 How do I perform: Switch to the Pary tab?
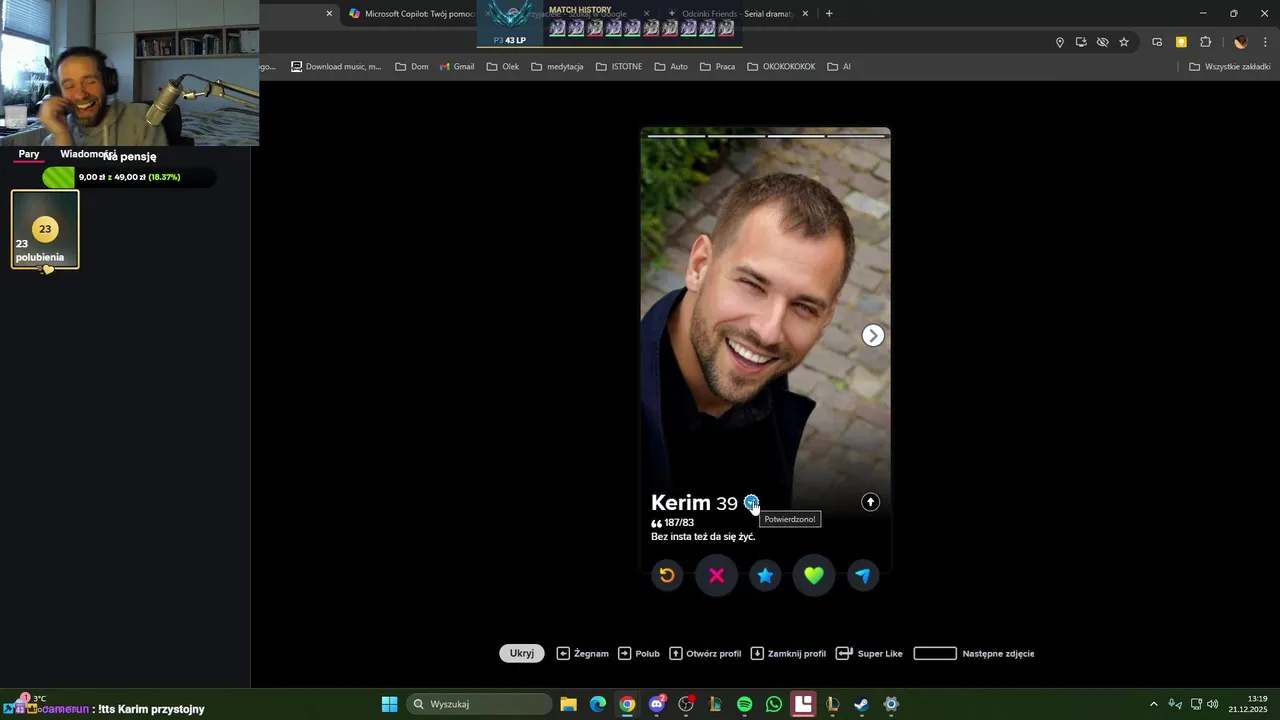29,154
